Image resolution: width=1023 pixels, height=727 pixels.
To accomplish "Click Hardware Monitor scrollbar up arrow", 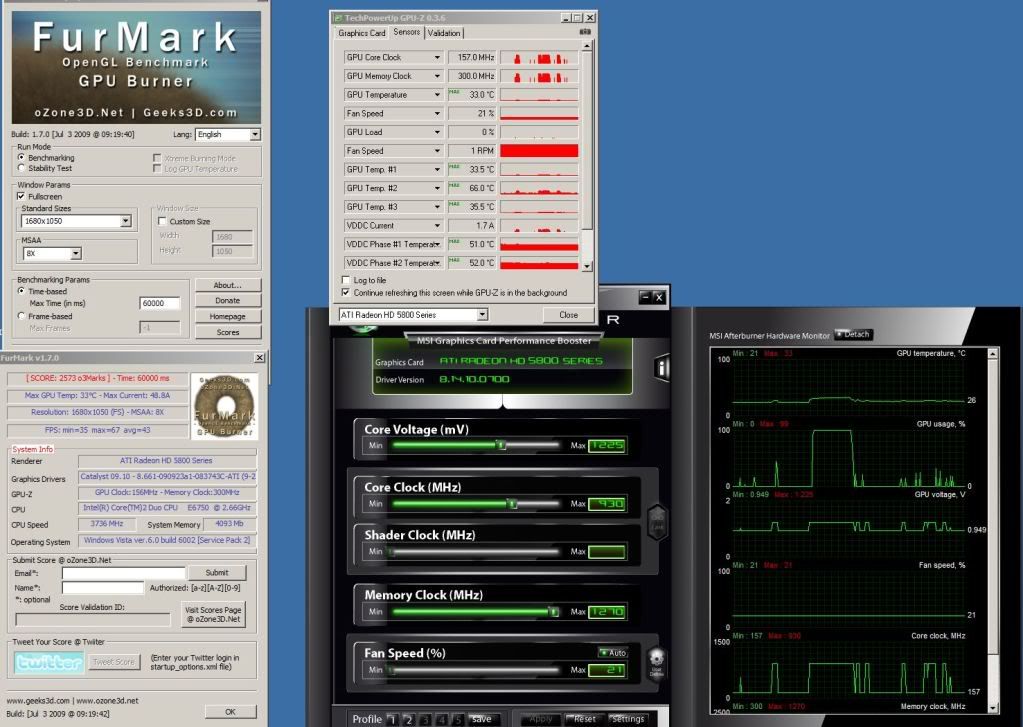I will (992, 354).
